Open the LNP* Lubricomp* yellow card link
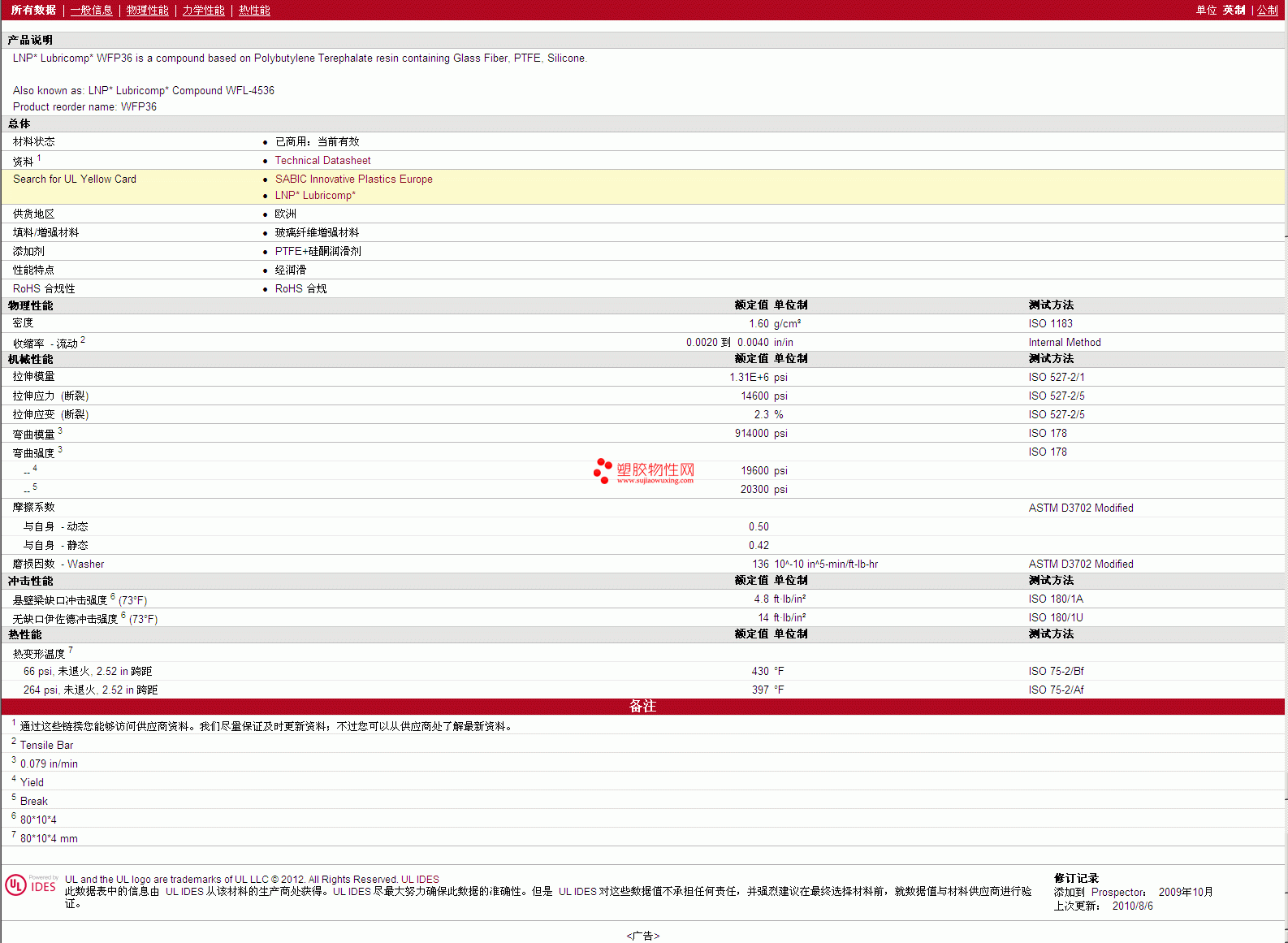1288x943 pixels. tap(315, 196)
